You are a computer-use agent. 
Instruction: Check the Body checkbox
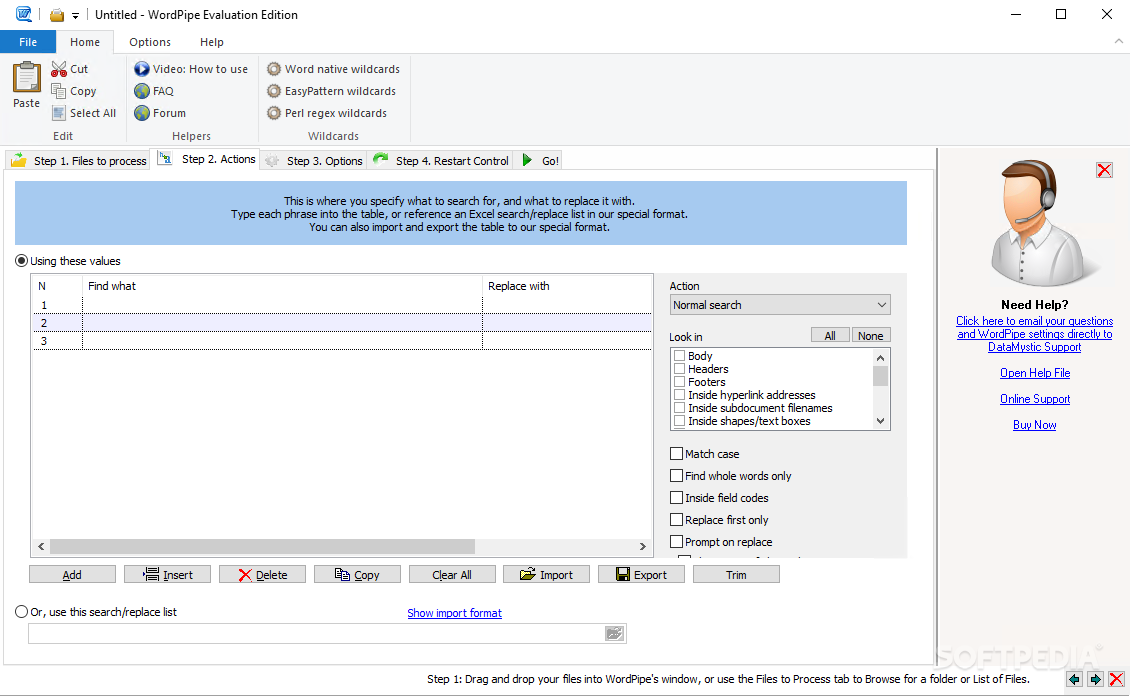click(679, 356)
